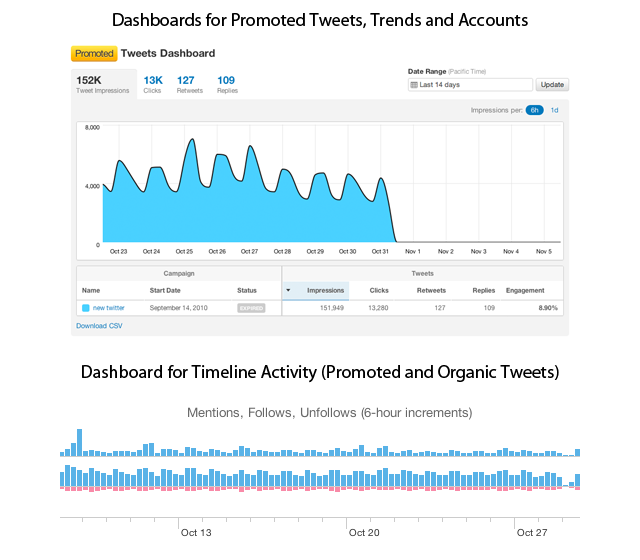Click the tallest bar in mentions chart
The width and height of the screenshot is (640, 560).
(x=80, y=442)
